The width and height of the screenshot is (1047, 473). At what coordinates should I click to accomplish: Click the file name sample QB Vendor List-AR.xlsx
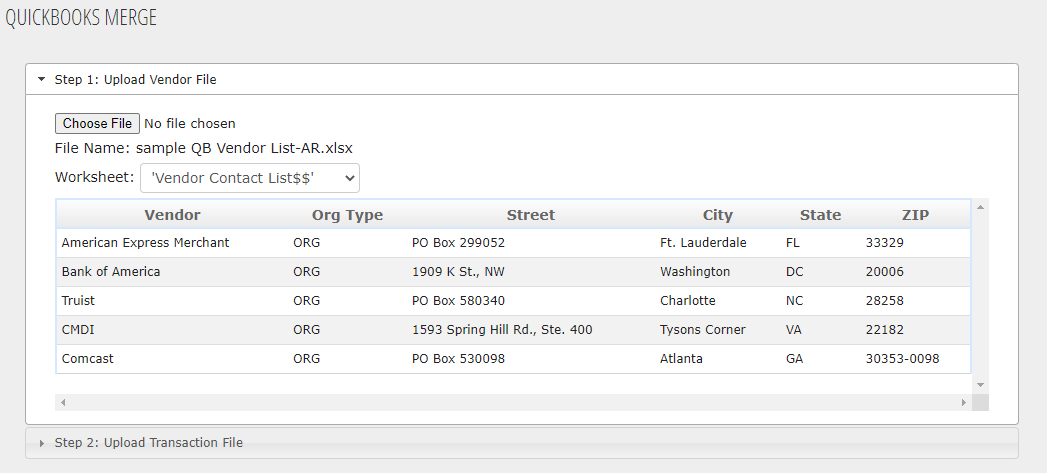click(x=244, y=148)
